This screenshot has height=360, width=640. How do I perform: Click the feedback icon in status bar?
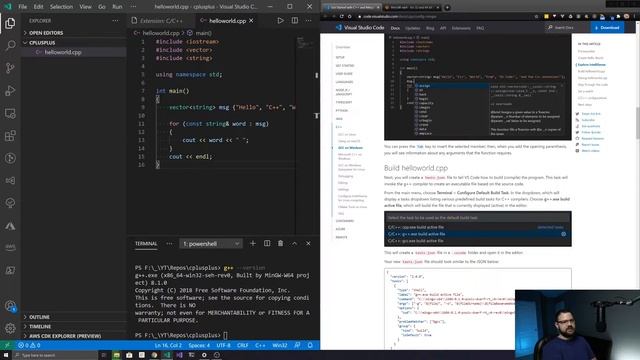(x=297, y=345)
